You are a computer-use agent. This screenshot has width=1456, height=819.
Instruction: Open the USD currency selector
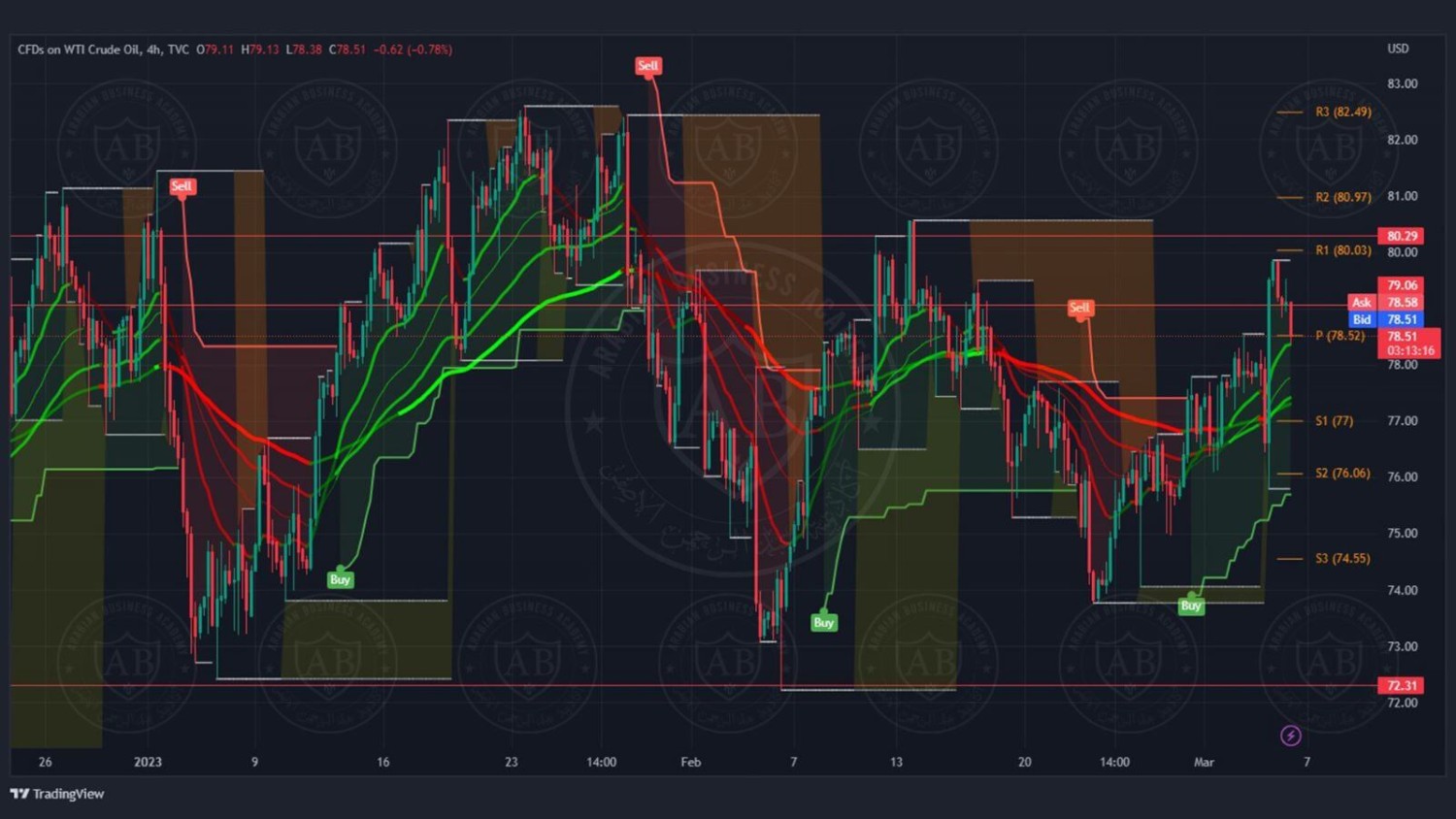[x=1398, y=49]
